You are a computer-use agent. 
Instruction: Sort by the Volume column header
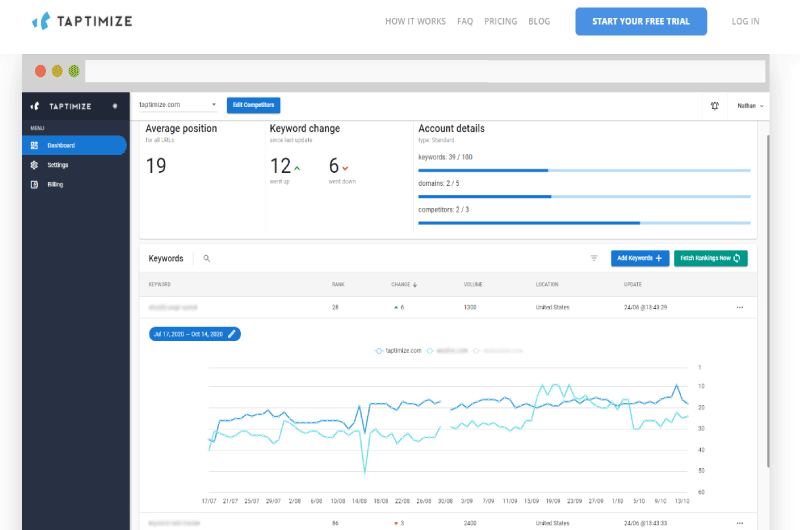(473, 284)
